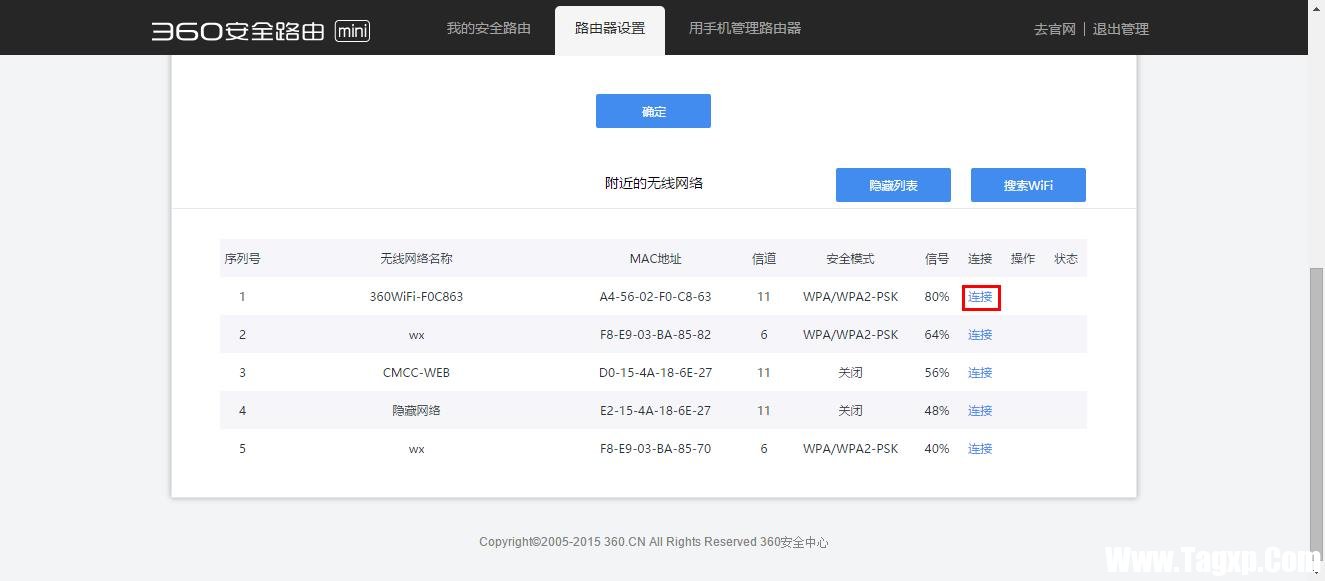Screen dimensions: 1325x581
Task: Click MAC address A4-56-02-F0-C8-63
Action: (655, 297)
